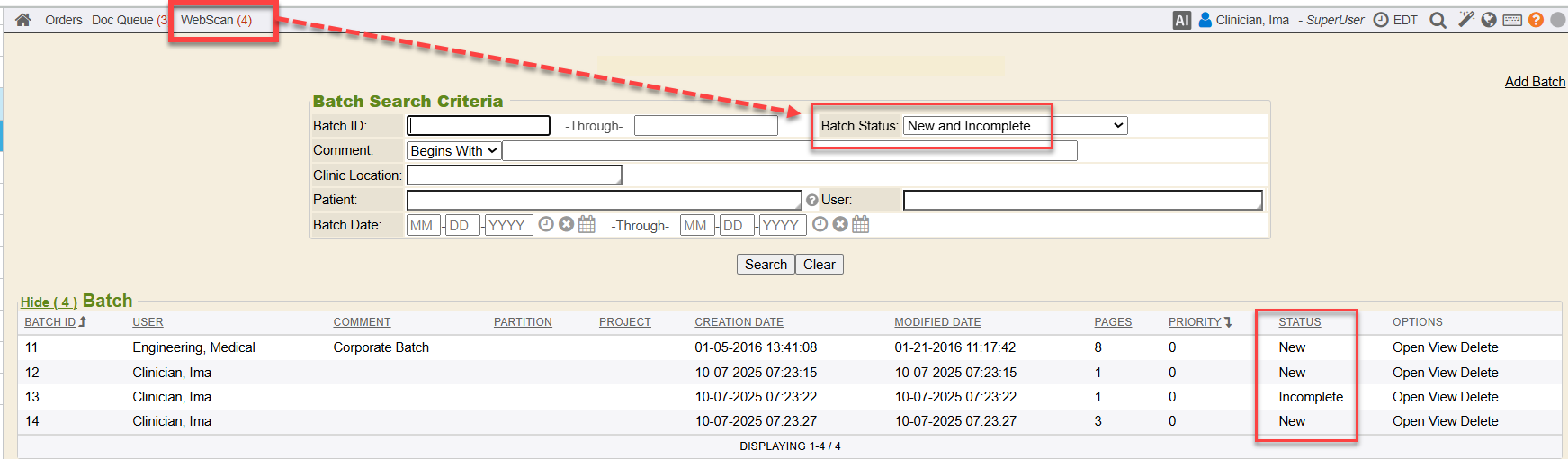Switch to the WebScan tab
This screenshot has height=459, width=1568.
pyautogui.click(x=216, y=20)
